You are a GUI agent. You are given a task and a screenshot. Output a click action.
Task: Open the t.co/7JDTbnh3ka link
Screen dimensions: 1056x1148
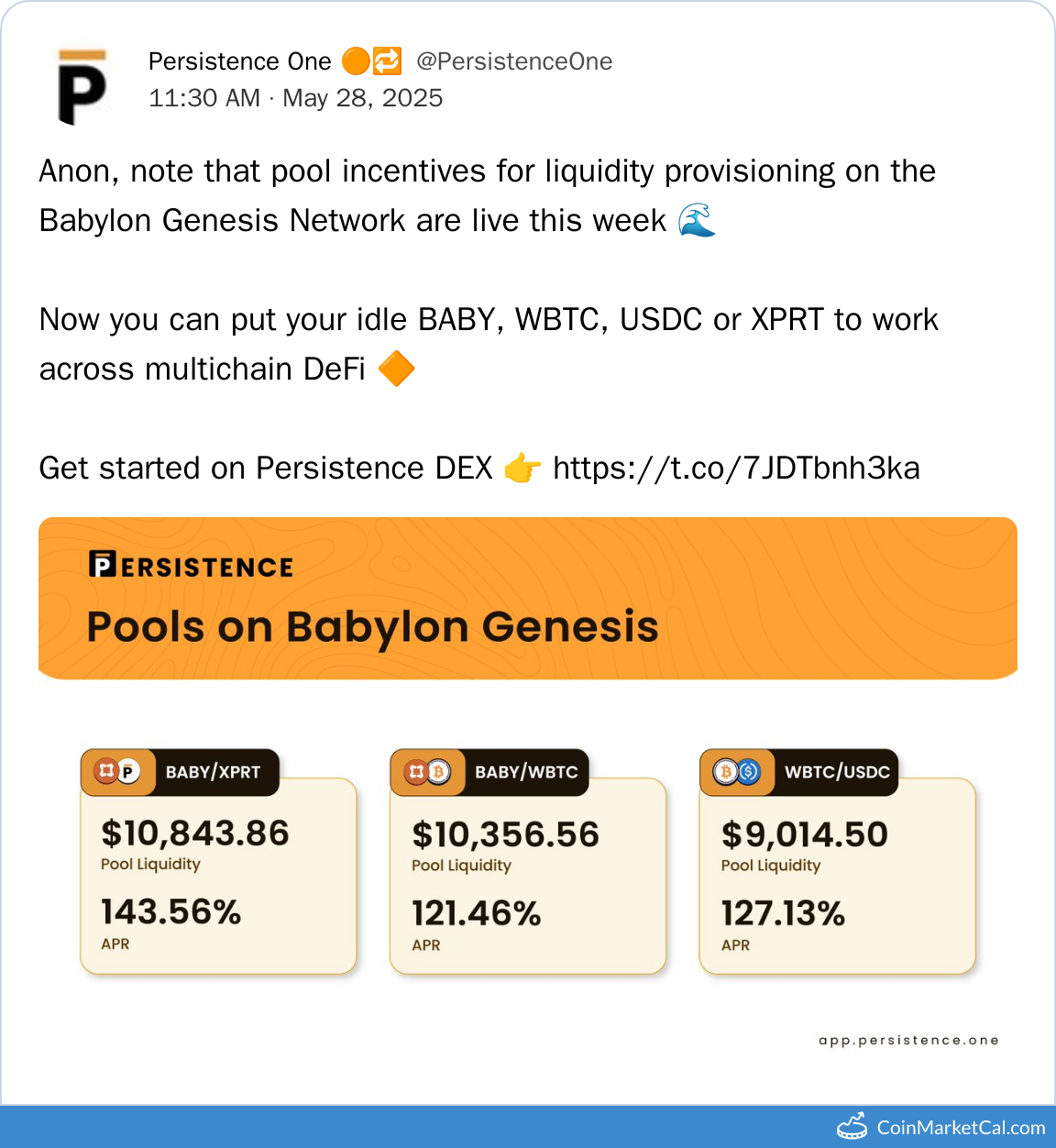[736, 469]
